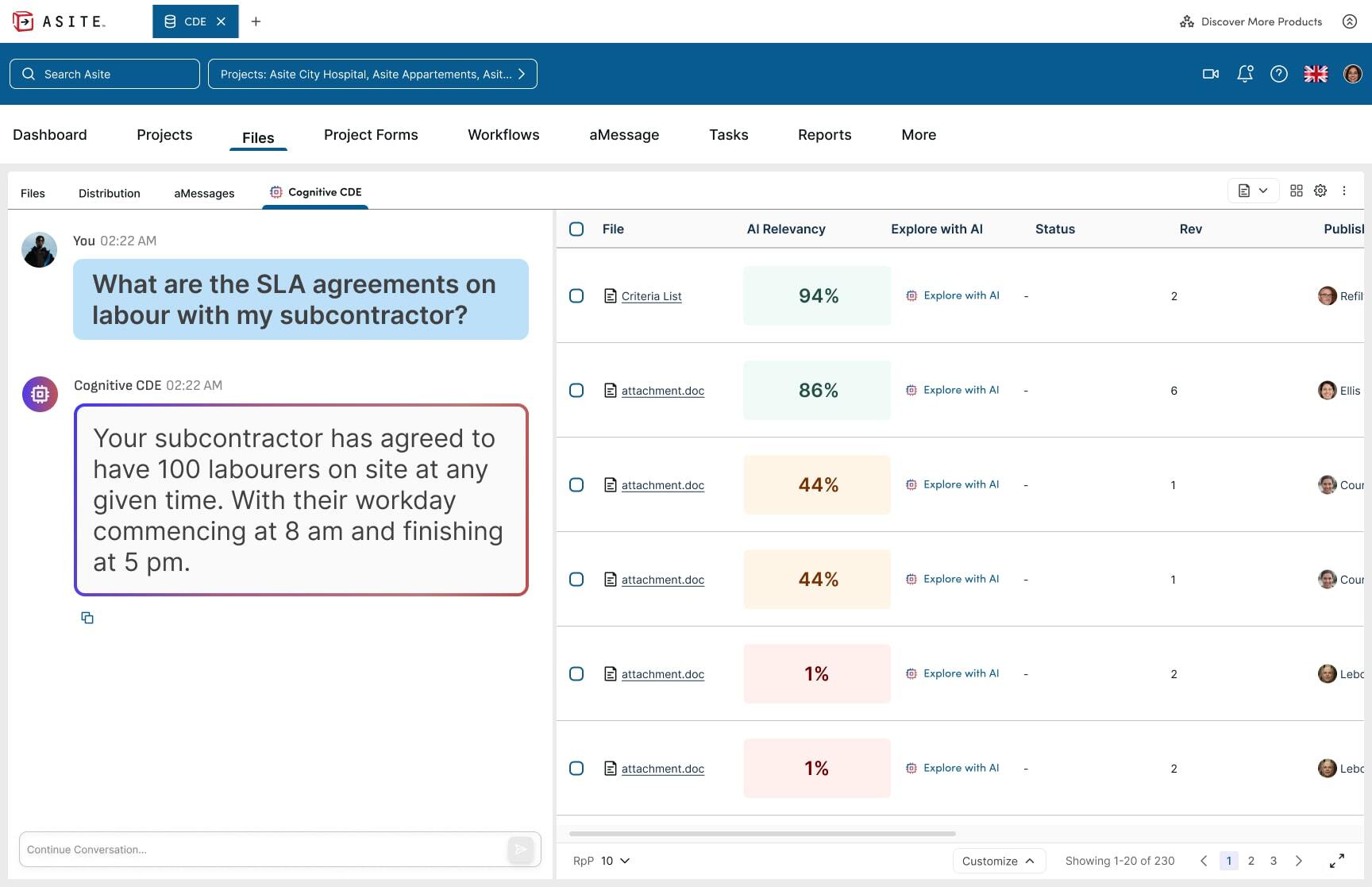Open the listing settings gear icon

pos(1320,191)
